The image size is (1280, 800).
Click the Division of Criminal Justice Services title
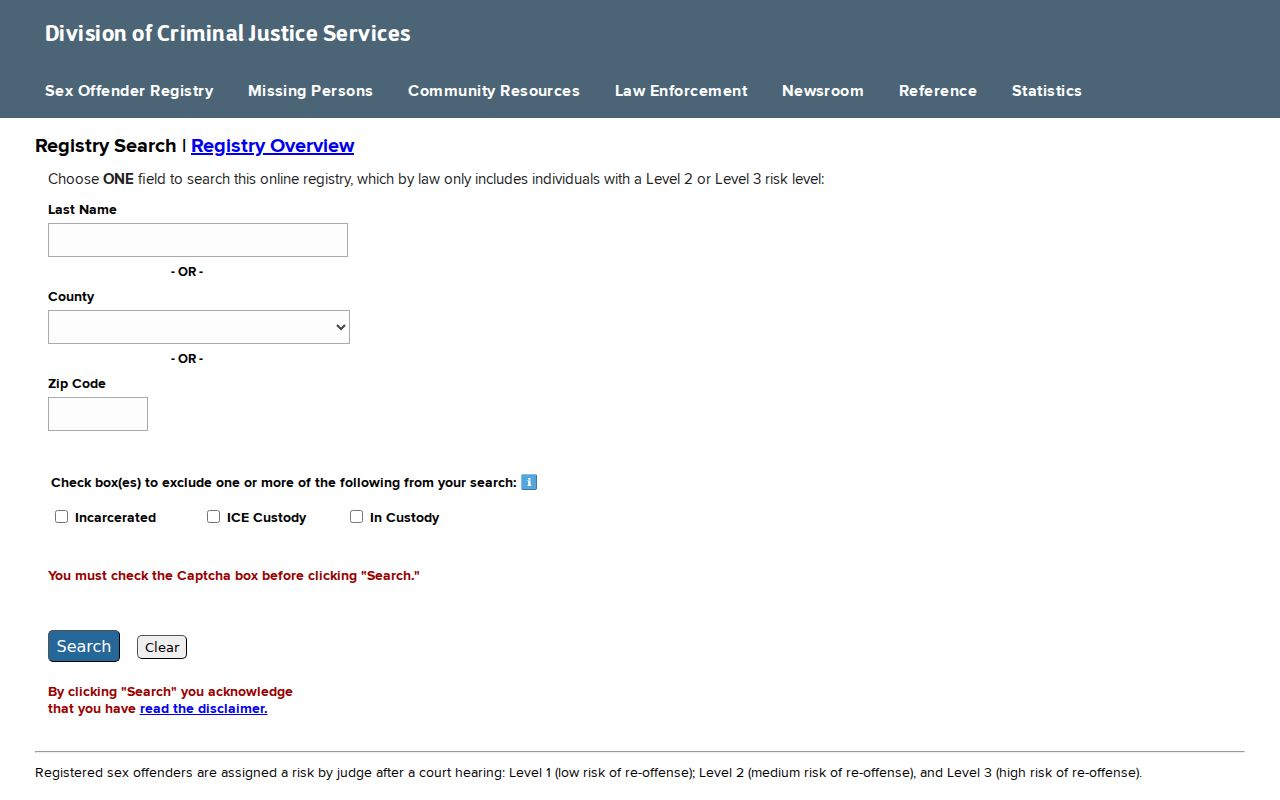point(228,33)
